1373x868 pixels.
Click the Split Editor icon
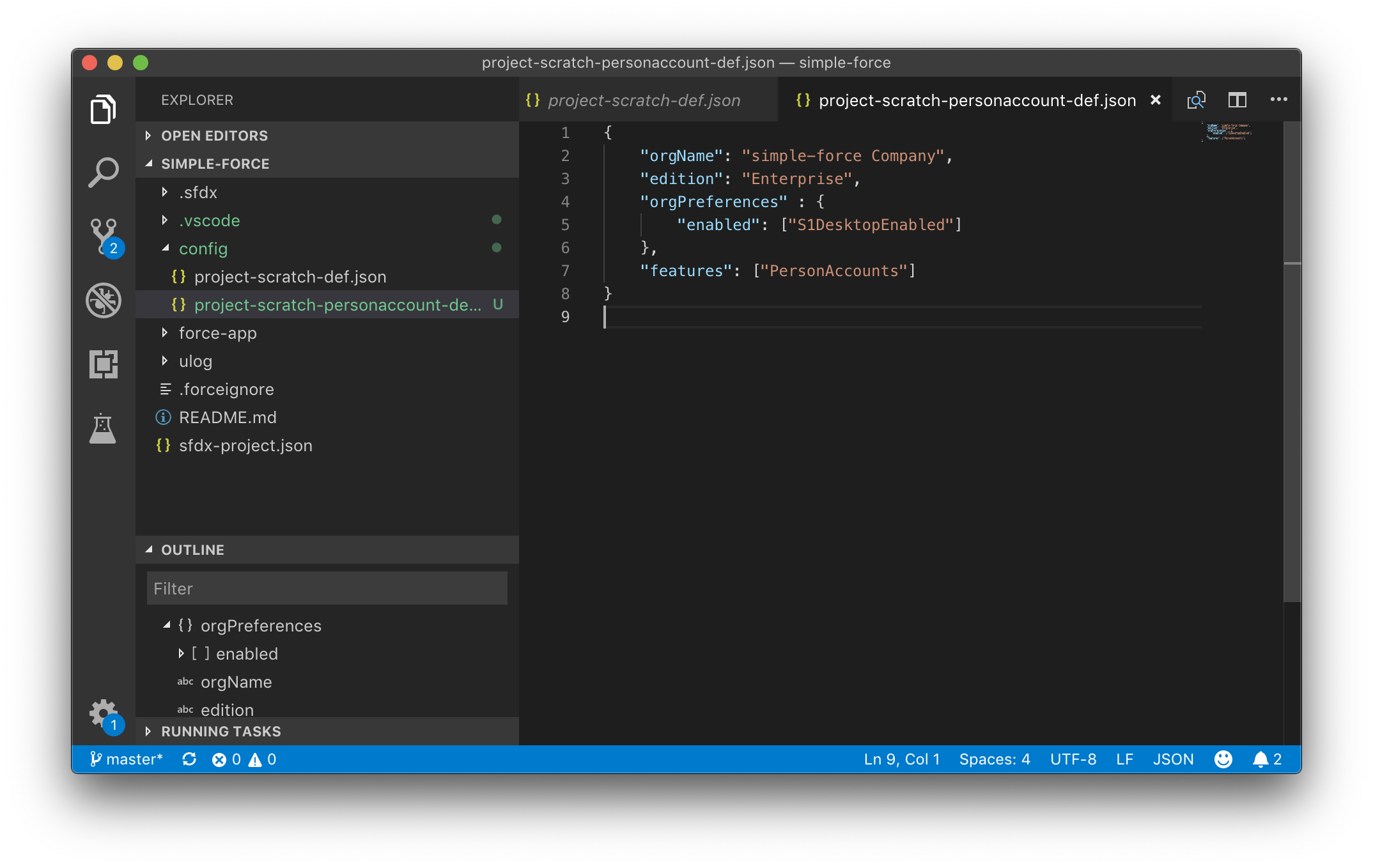pos(1237,100)
